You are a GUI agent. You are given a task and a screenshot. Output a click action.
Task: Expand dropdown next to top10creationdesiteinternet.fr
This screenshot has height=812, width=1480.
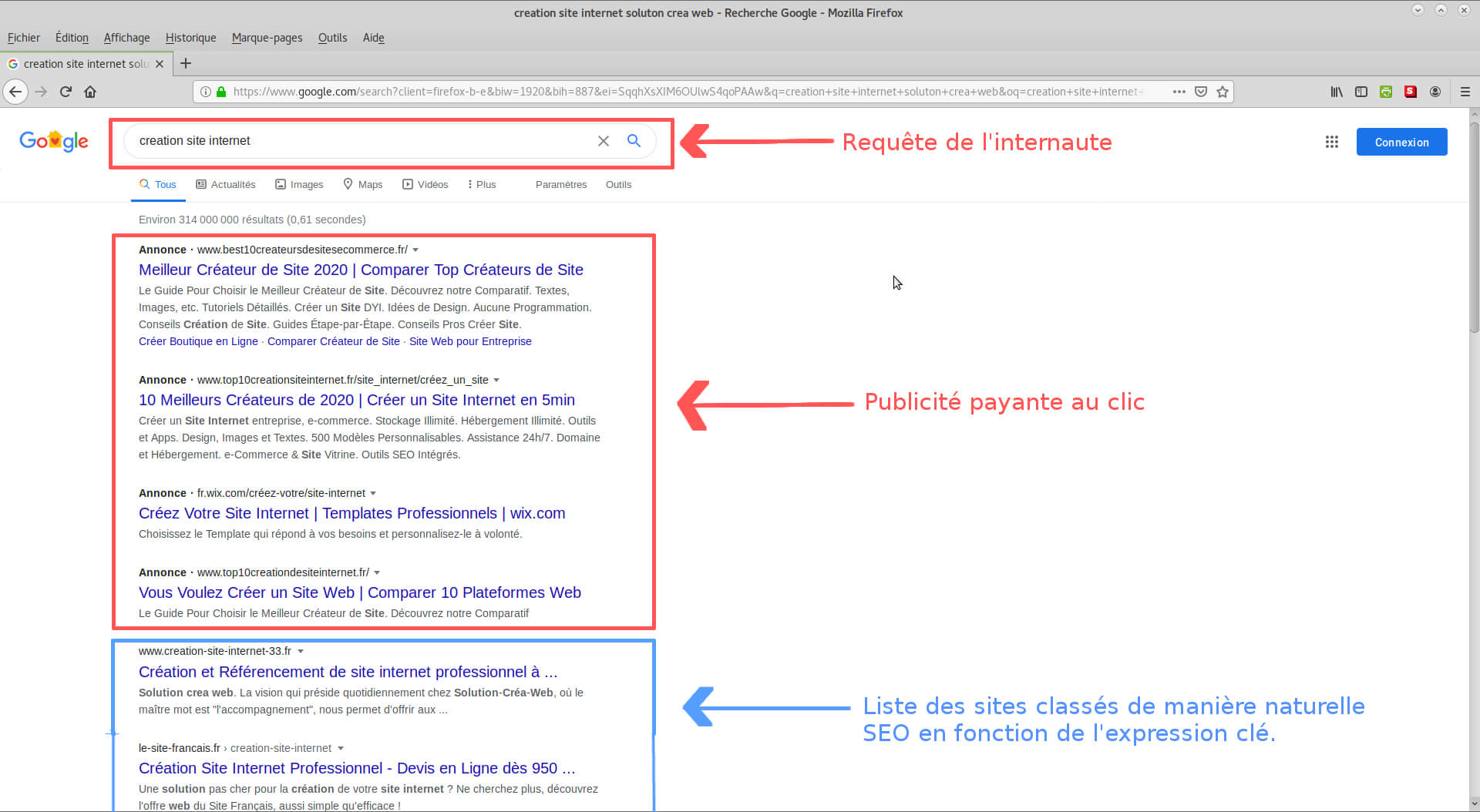click(377, 572)
